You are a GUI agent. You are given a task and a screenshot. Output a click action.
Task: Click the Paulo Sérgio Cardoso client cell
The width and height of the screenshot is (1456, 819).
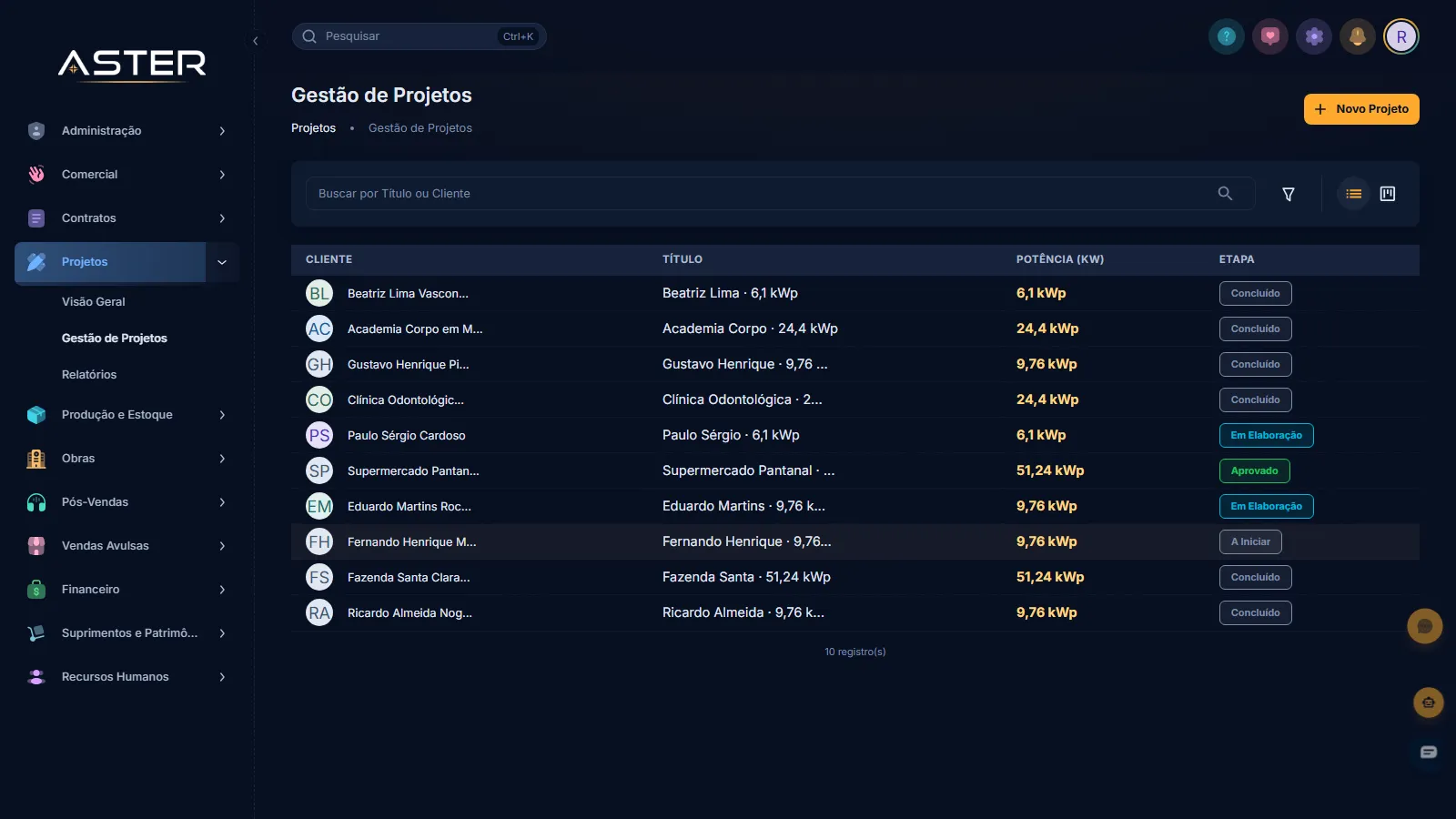tap(406, 436)
